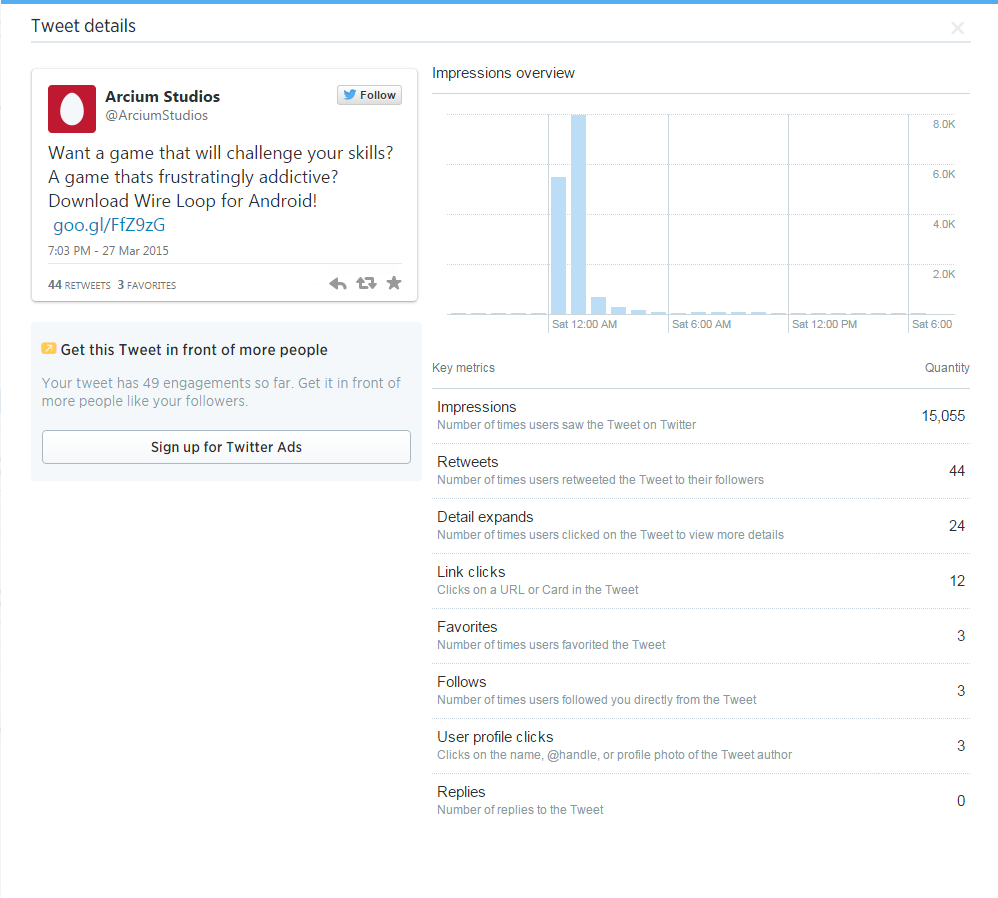The width and height of the screenshot is (998, 898).
Task: Click the Impressions overview heading
Action: (503, 73)
